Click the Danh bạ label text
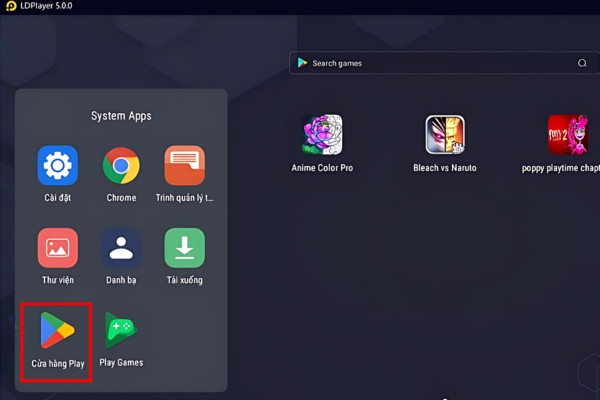Image resolution: width=600 pixels, height=400 pixels. (x=121, y=280)
